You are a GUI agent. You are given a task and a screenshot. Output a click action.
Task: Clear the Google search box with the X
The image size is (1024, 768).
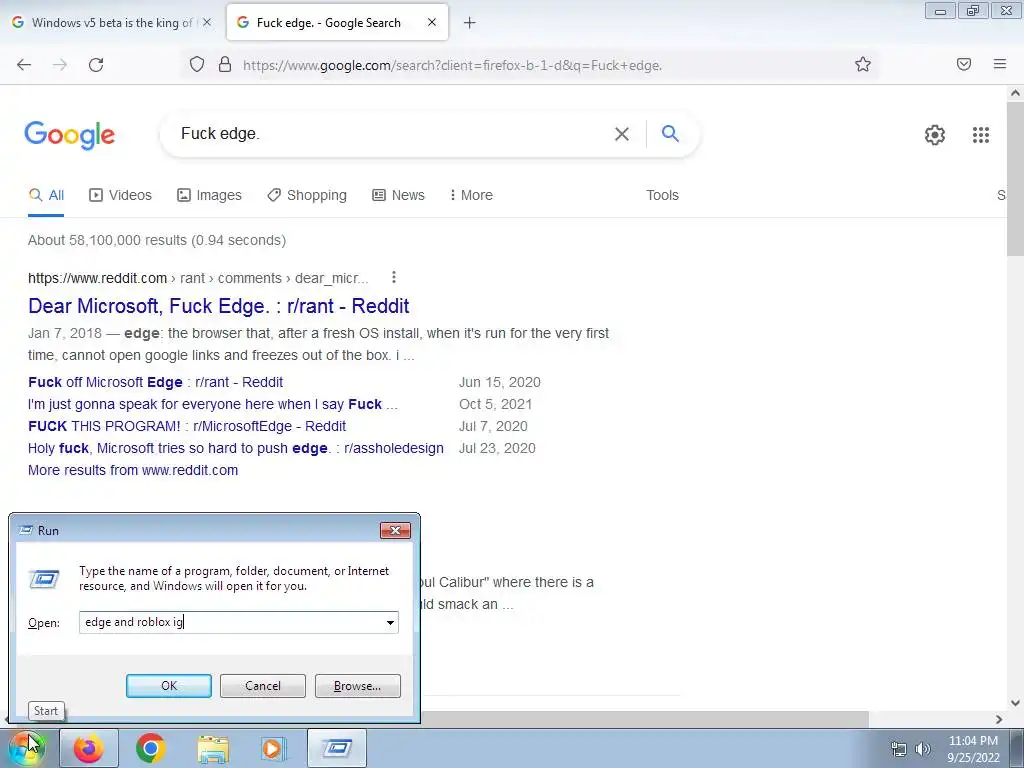[622, 134]
